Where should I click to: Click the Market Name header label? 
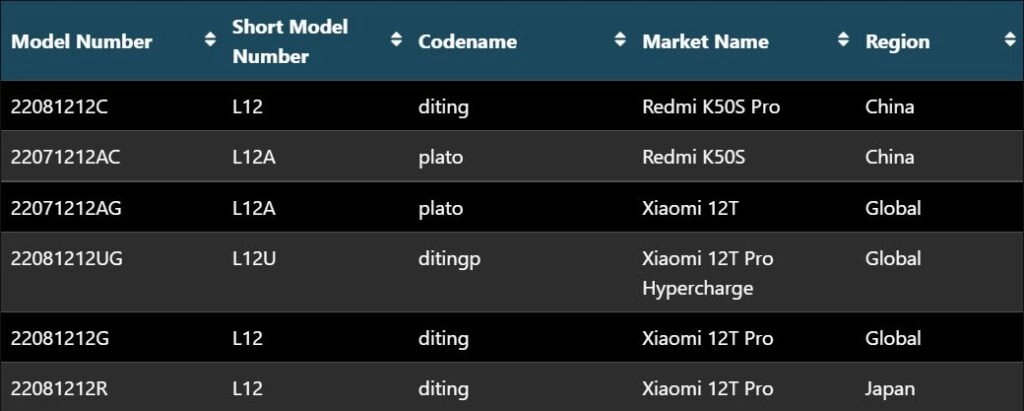click(x=705, y=42)
